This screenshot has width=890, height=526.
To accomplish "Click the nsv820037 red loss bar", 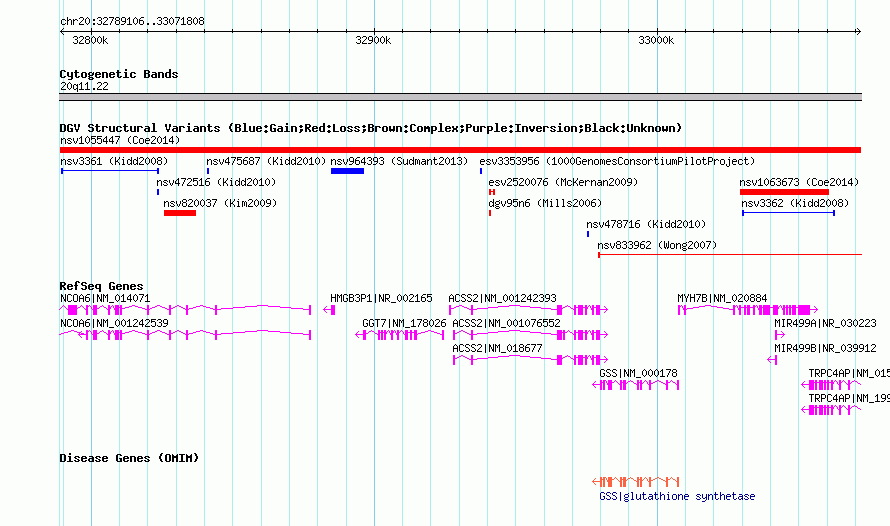I will point(180,213).
